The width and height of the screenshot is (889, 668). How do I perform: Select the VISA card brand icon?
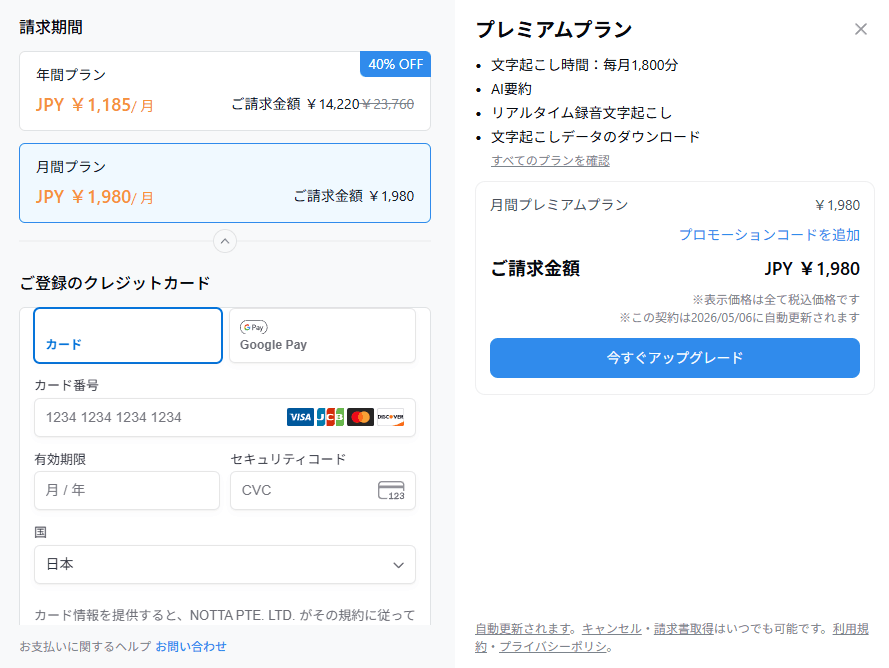[x=300, y=417]
